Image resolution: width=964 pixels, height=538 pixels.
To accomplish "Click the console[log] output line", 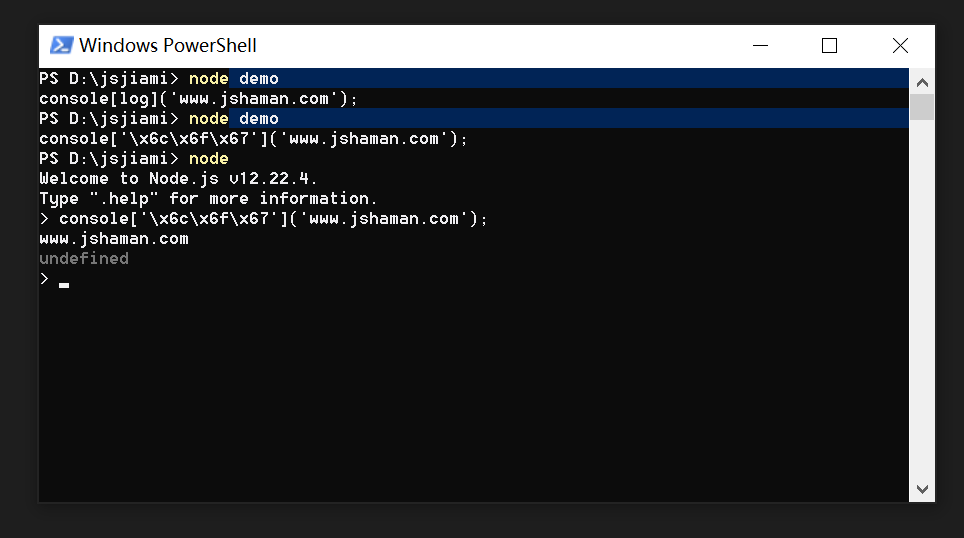I will coord(198,99).
